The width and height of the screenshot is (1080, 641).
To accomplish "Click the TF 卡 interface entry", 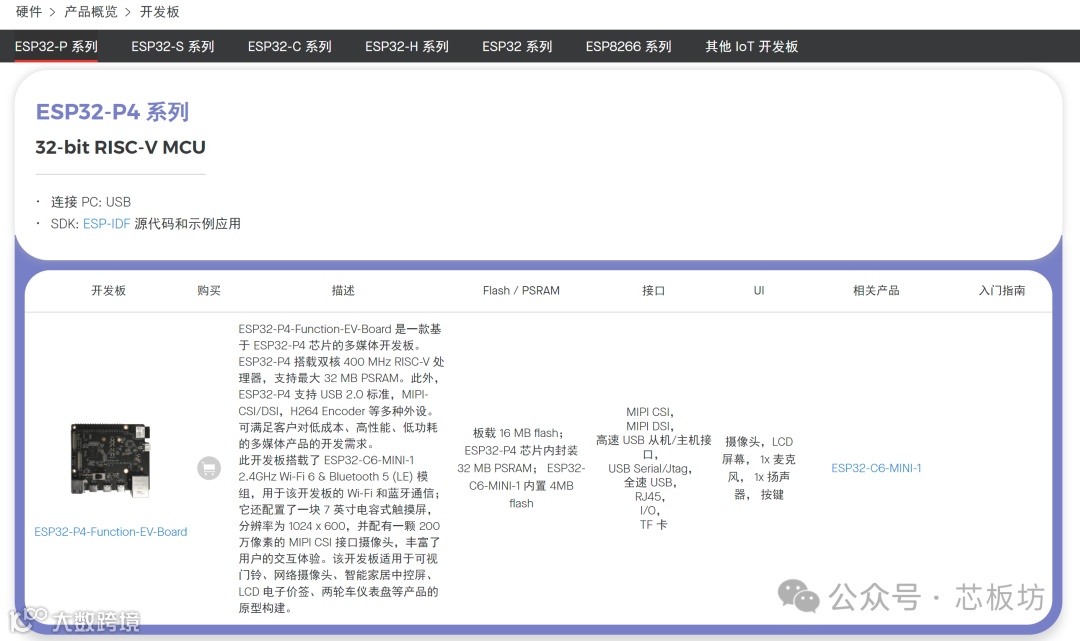I will tap(654, 525).
